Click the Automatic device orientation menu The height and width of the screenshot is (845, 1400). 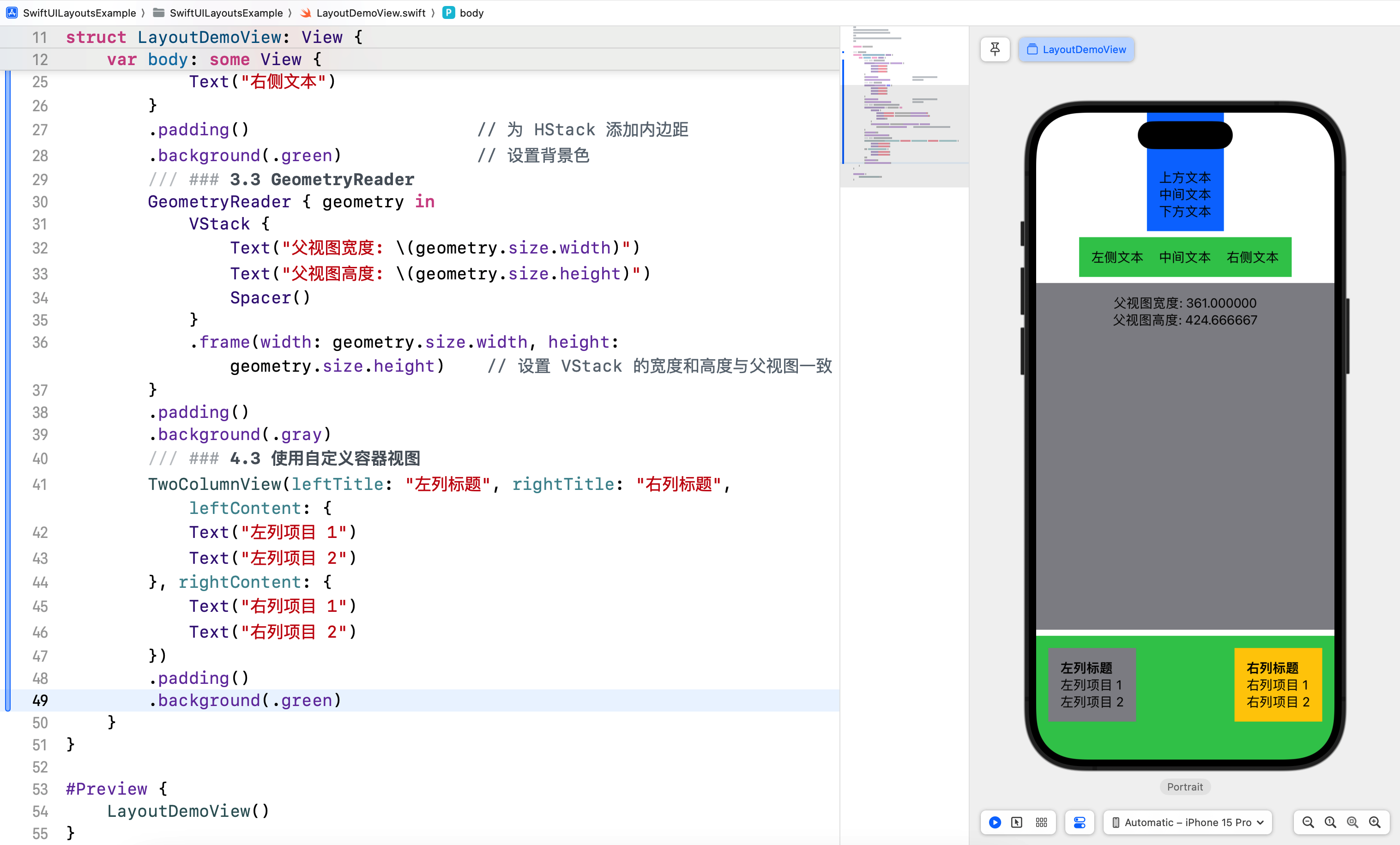click(1186, 823)
